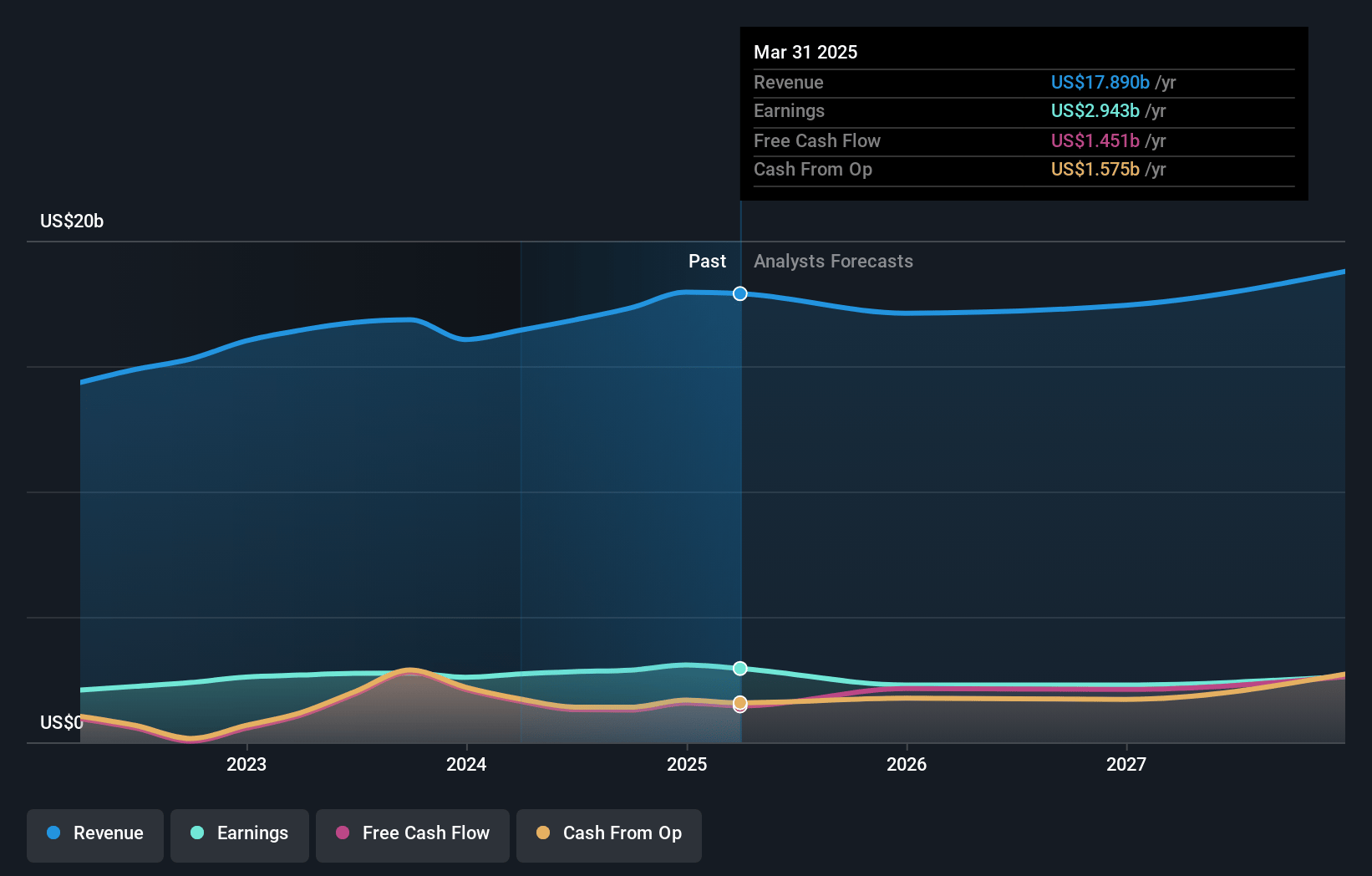Click the US$17.890b revenue value in tooltip
Image resolution: width=1372 pixels, height=876 pixels.
click(1100, 83)
